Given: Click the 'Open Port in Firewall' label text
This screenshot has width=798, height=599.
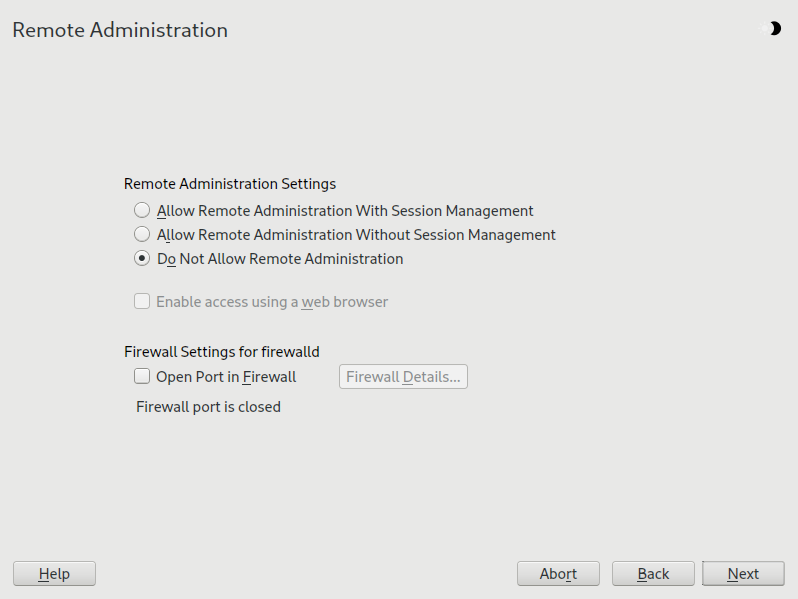Looking at the screenshot, I should pyautogui.click(x=226, y=377).
